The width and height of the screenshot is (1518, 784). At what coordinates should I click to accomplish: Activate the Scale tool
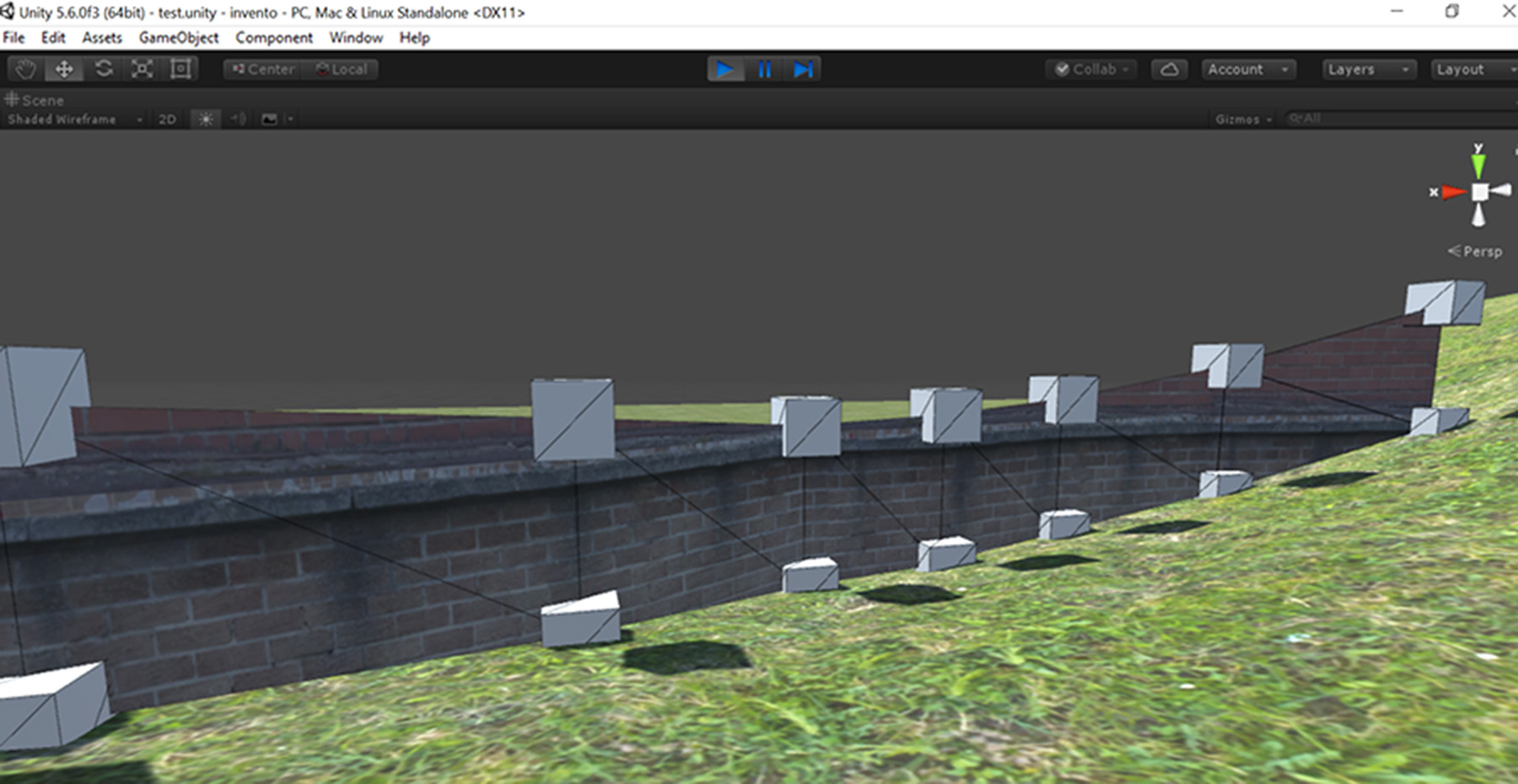(142, 69)
